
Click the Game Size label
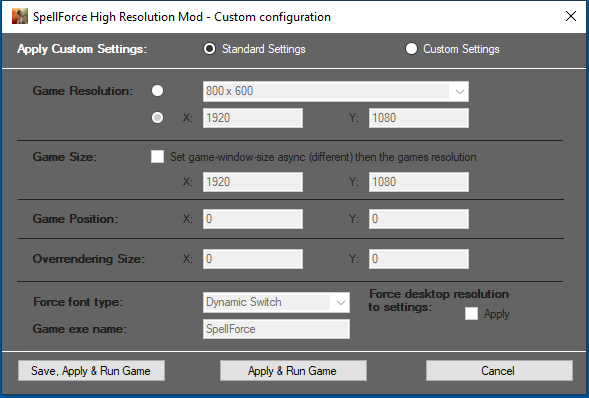[x=65, y=157]
